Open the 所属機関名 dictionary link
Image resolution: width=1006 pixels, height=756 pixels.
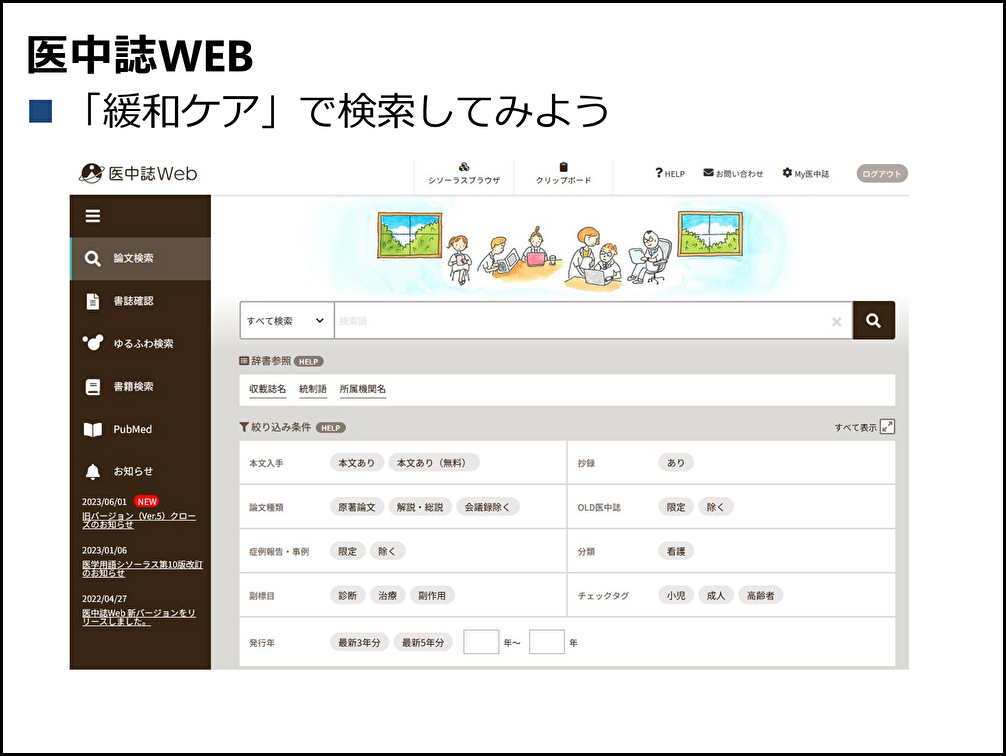[362, 389]
